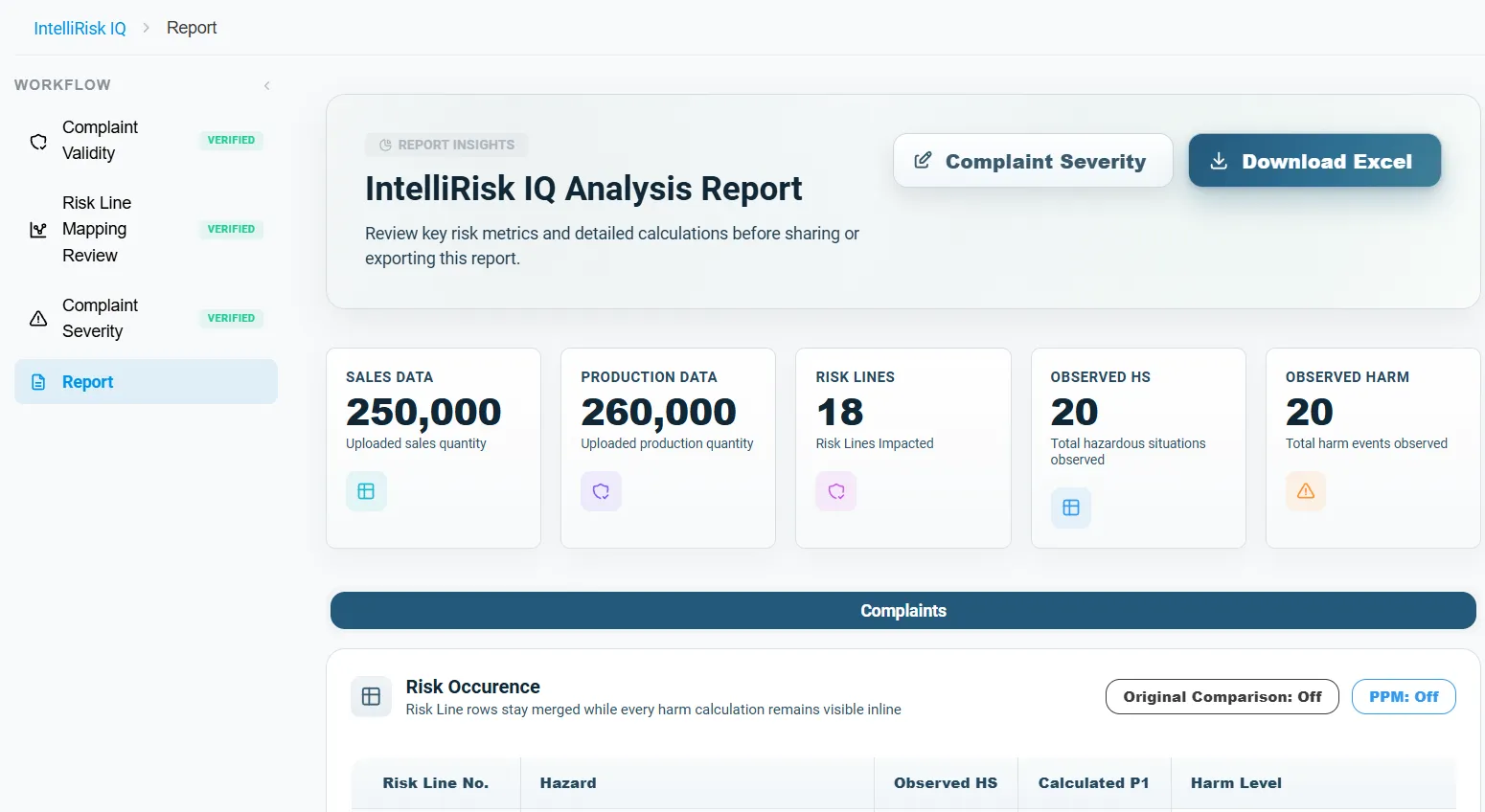Image resolution: width=1485 pixels, height=812 pixels.
Task: Click the Observed HS table icon
Action: click(x=1071, y=507)
